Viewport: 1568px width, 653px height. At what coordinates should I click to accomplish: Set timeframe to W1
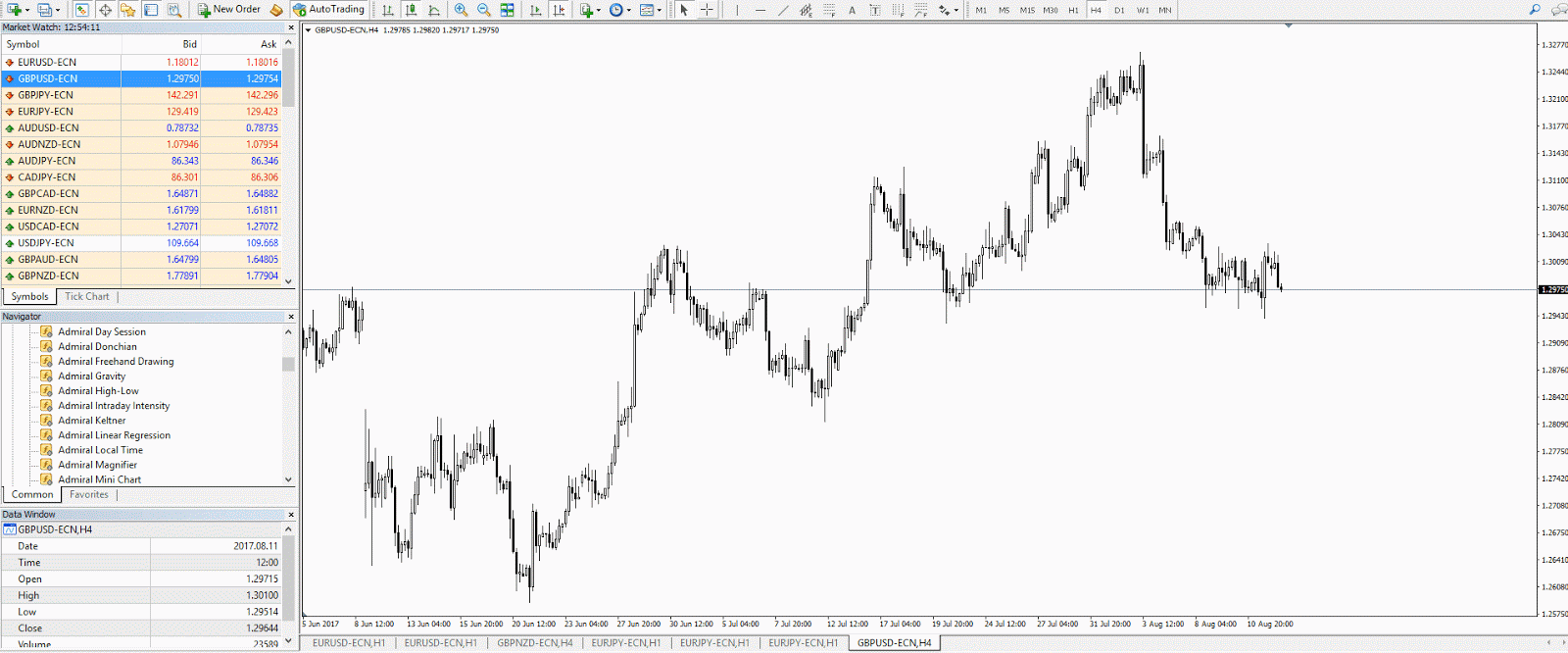click(1143, 10)
